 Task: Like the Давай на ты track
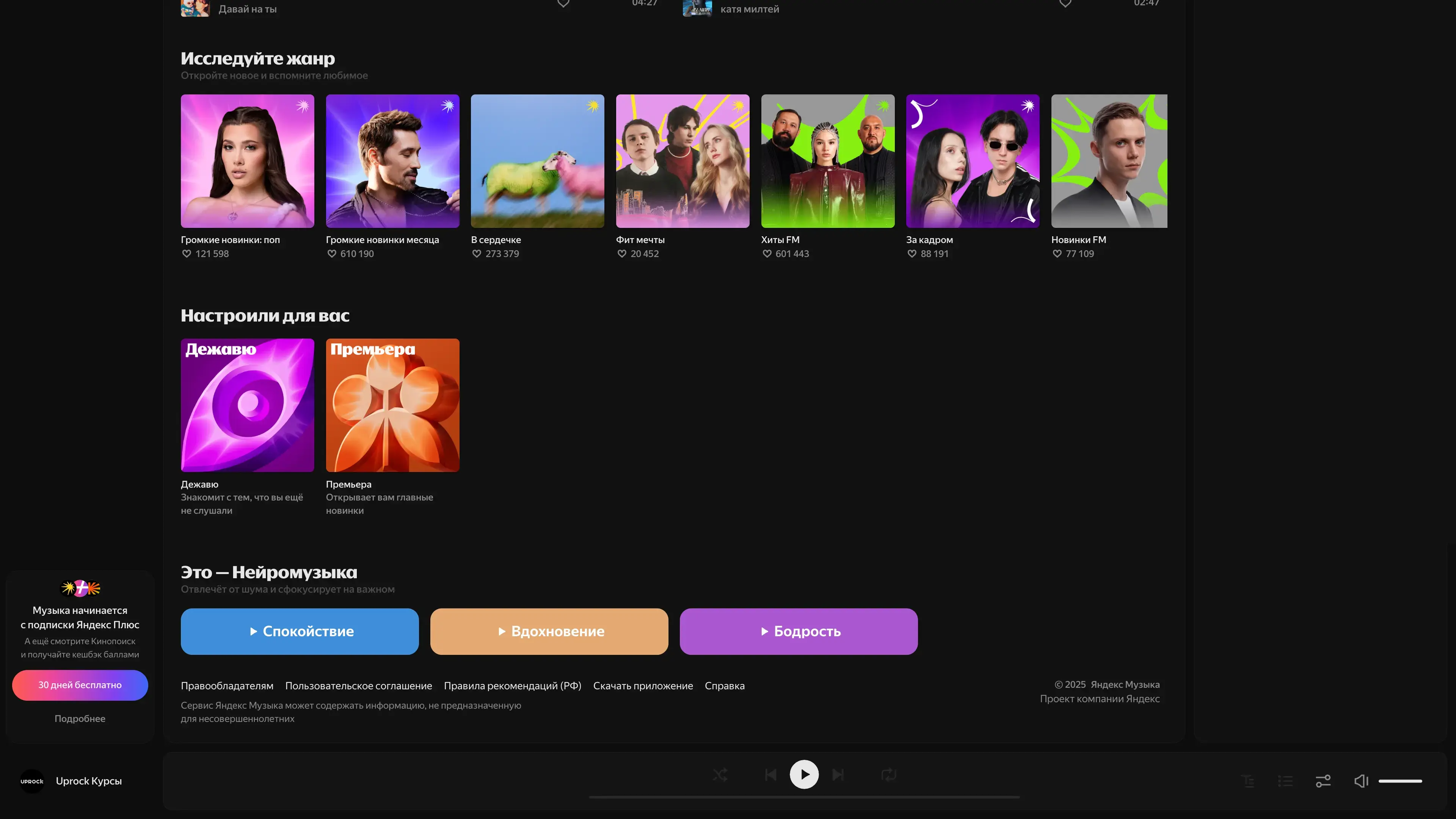[x=563, y=3]
